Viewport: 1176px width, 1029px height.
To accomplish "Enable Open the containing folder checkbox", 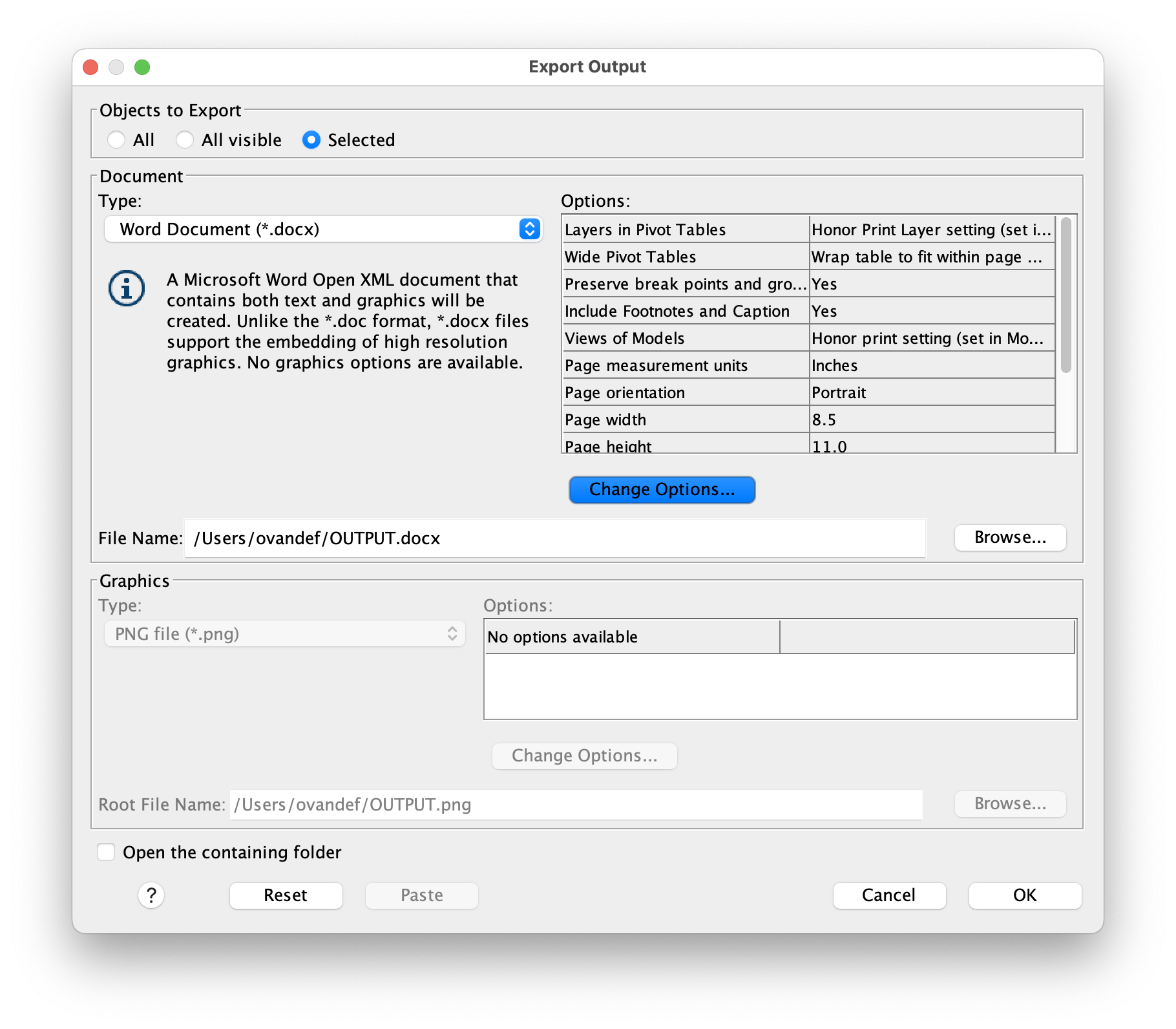I will (106, 852).
